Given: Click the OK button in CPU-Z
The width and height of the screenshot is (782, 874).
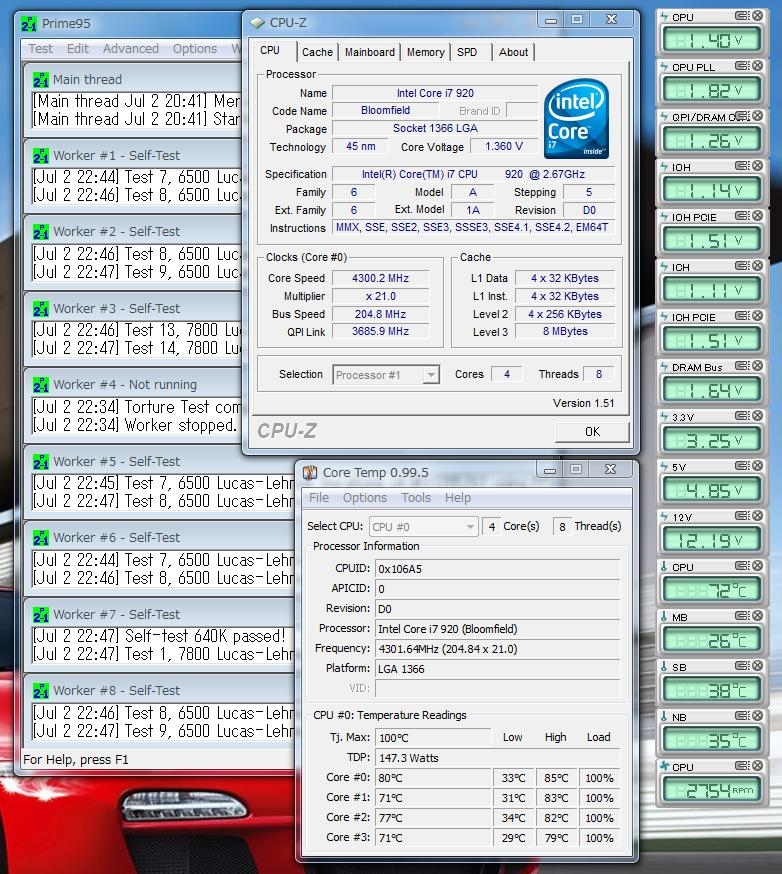Looking at the screenshot, I should click(592, 431).
